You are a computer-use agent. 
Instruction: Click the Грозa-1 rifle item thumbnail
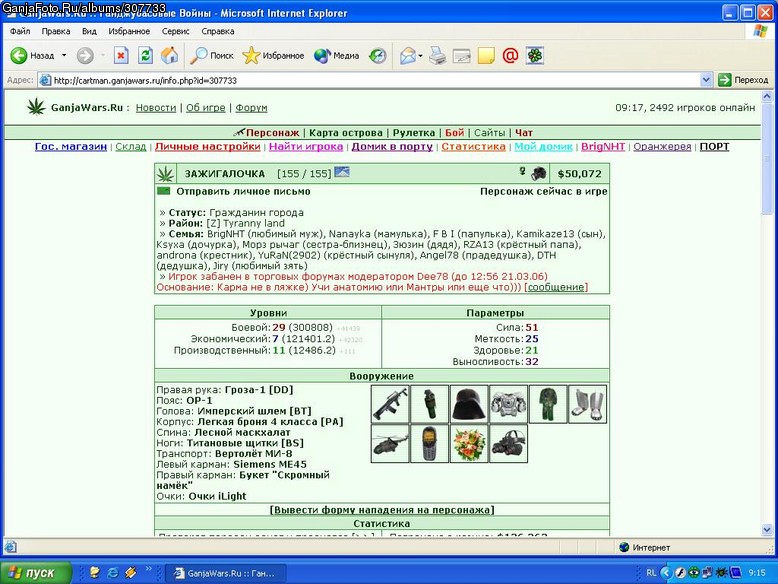pyautogui.click(x=390, y=404)
